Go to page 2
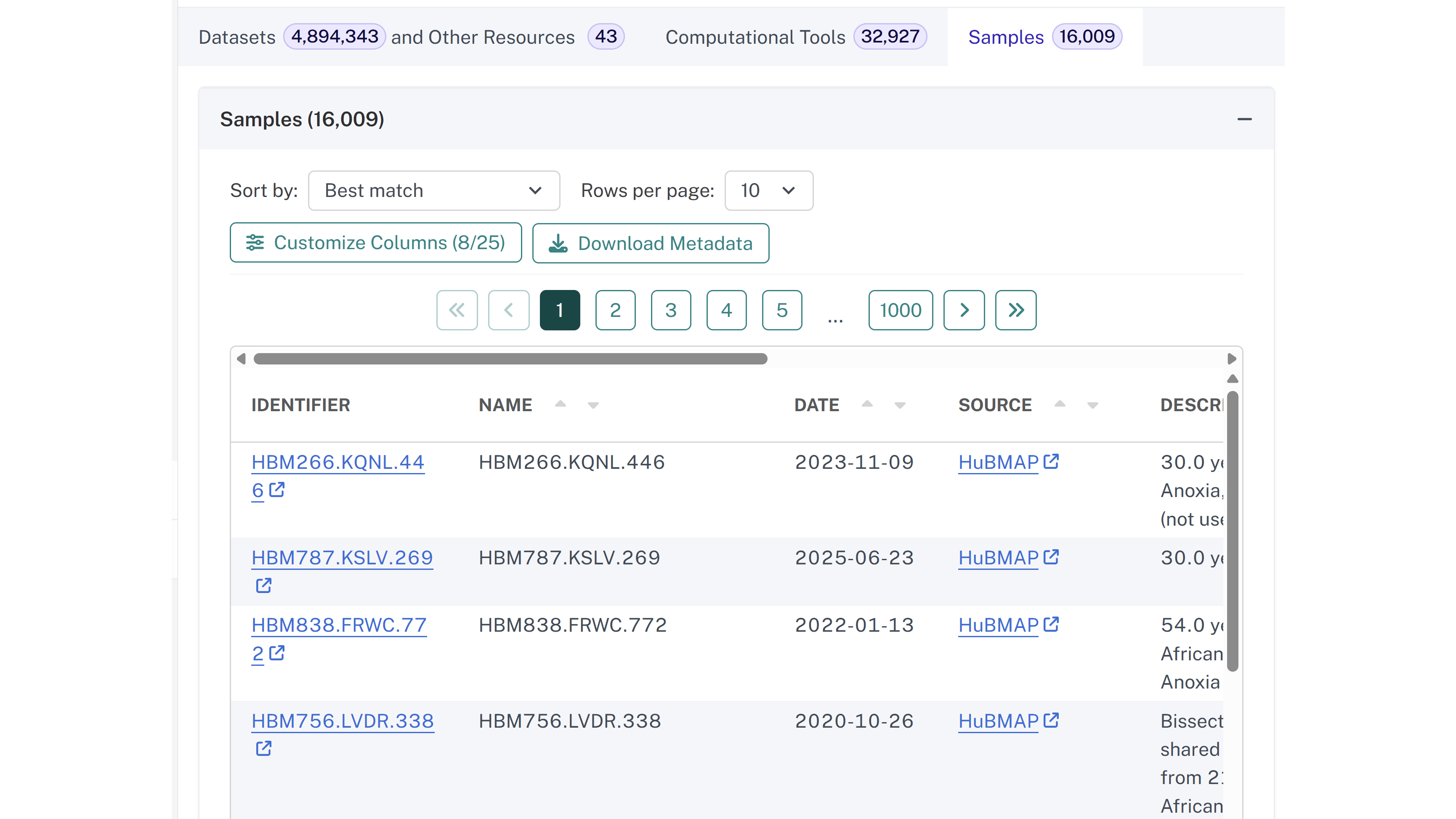 click(615, 310)
